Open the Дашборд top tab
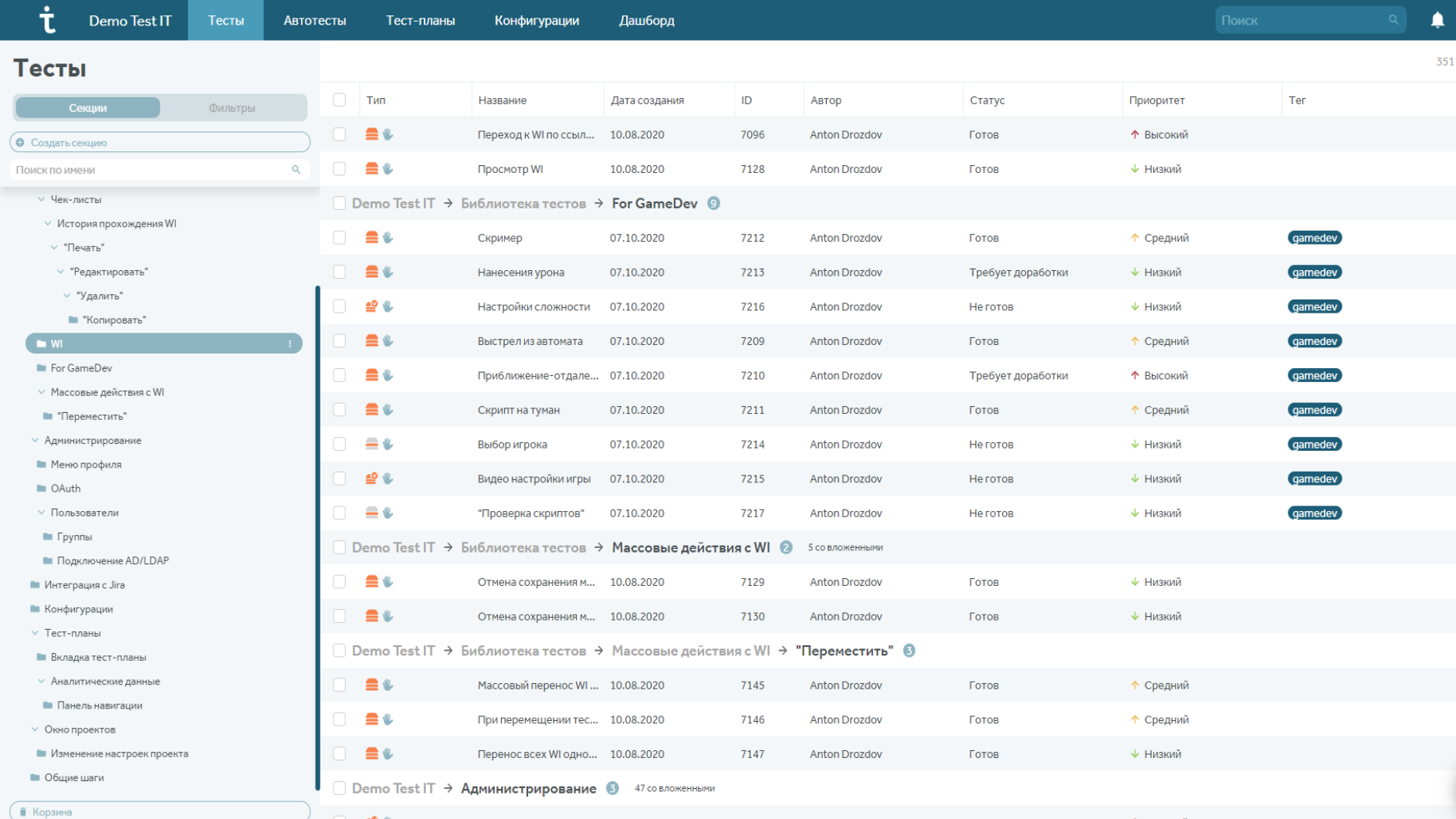The height and width of the screenshot is (819, 1456). [646, 20]
